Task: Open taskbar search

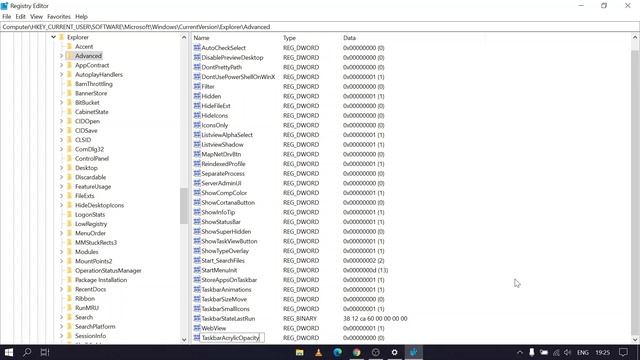Action: (x=27, y=352)
